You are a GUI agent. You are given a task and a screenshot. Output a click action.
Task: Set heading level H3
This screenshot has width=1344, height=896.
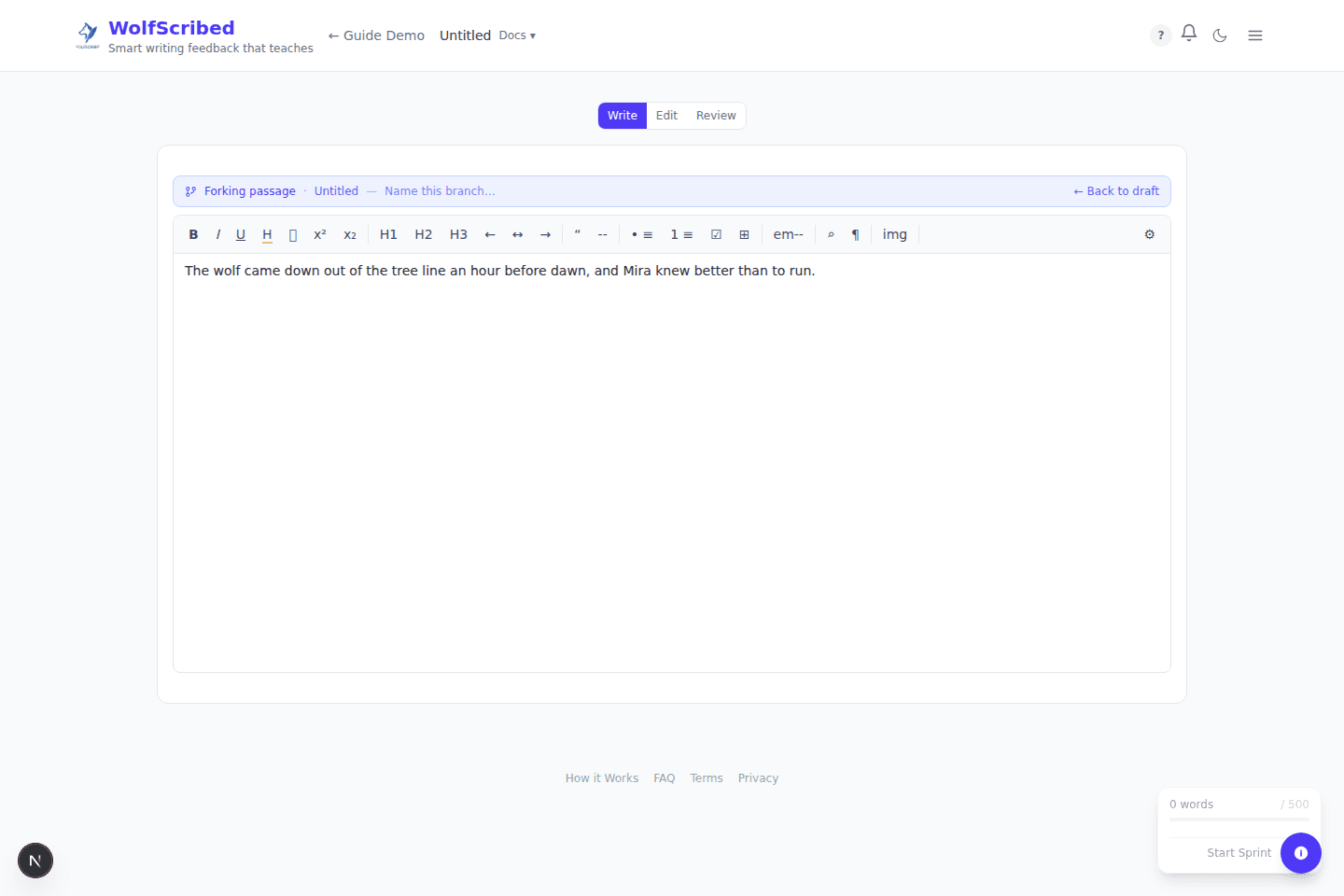coord(458,234)
